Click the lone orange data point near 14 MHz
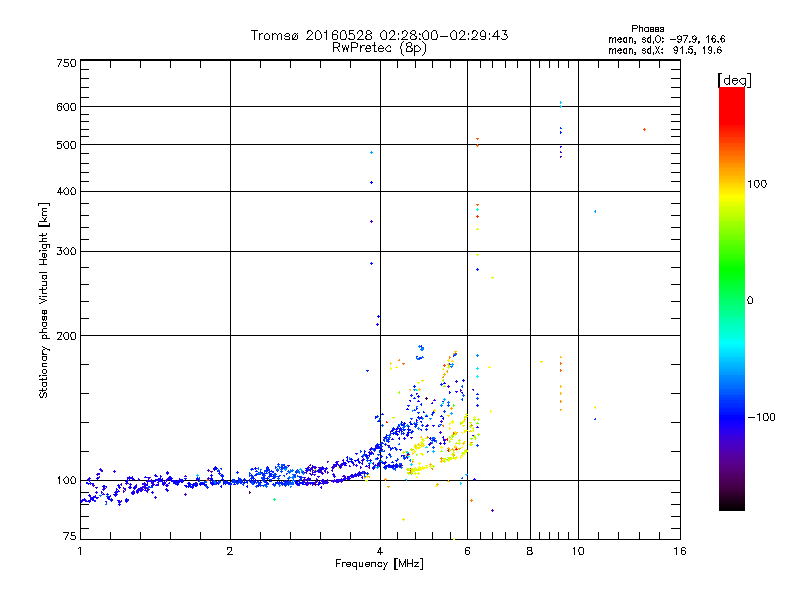Image resolution: width=800 pixels, height=600 pixels. pyautogui.click(x=644, y=130)
